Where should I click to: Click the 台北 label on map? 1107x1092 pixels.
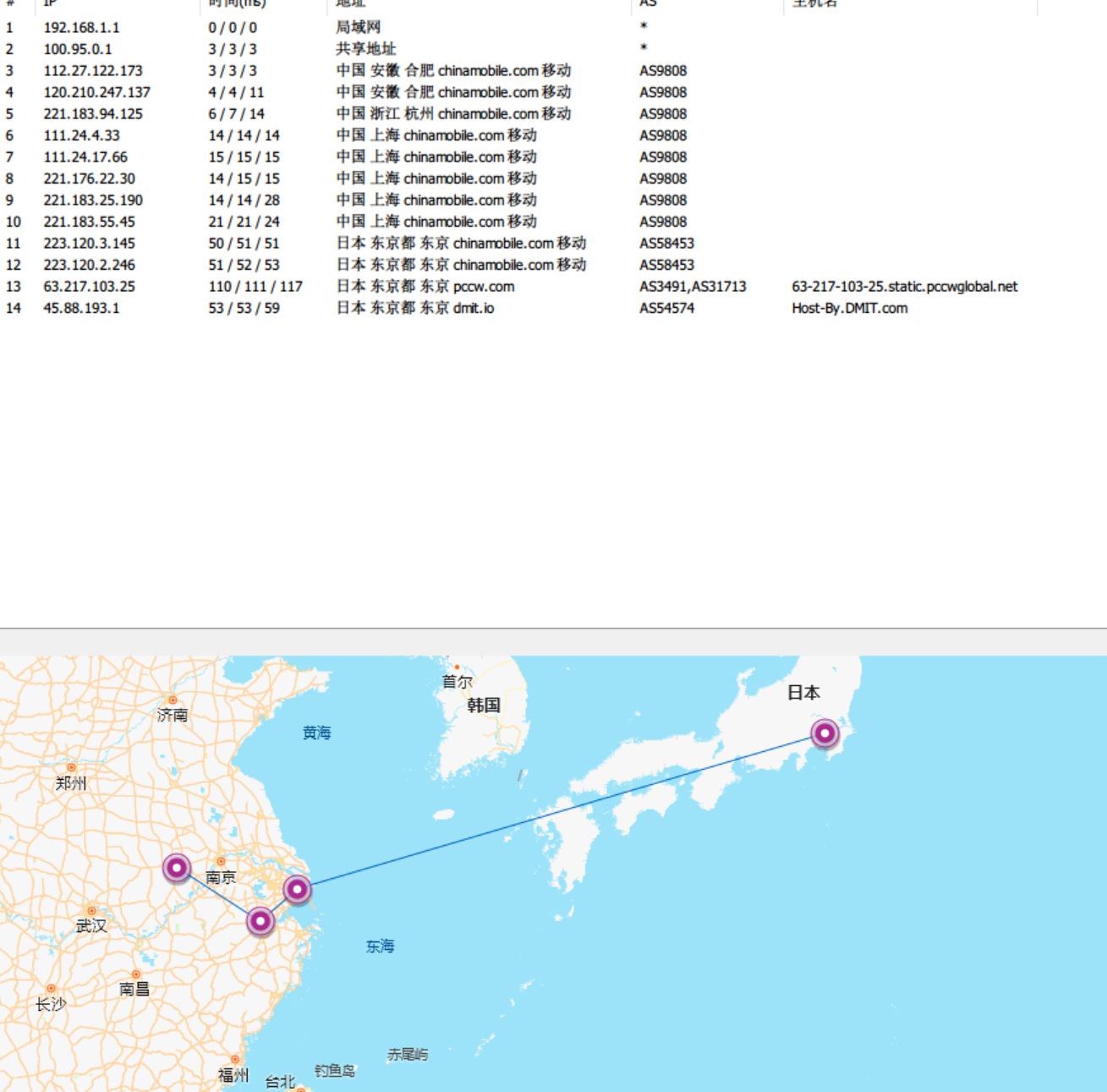click(280, 1082)
